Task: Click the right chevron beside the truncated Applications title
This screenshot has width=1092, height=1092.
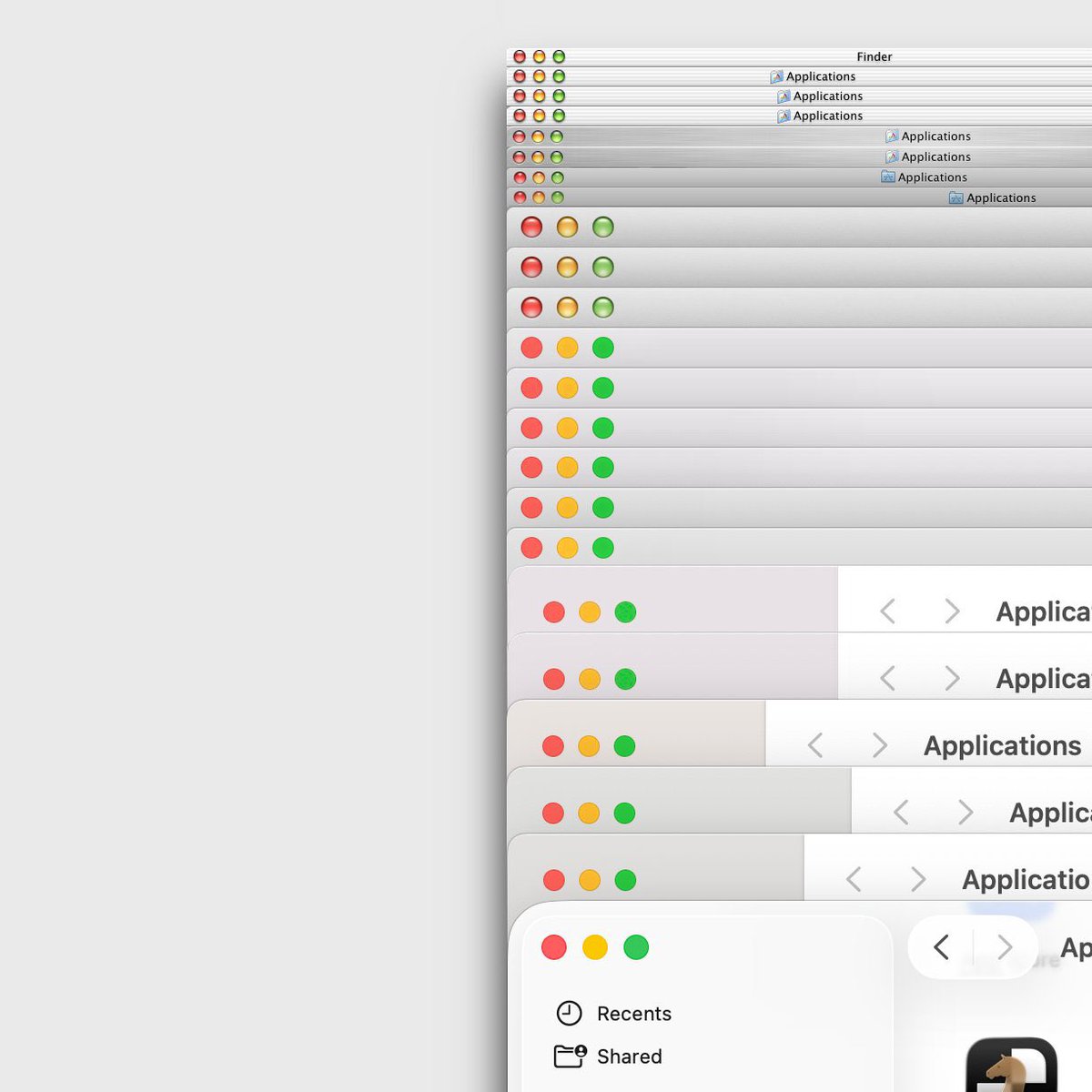Action: tap(953, 612)
